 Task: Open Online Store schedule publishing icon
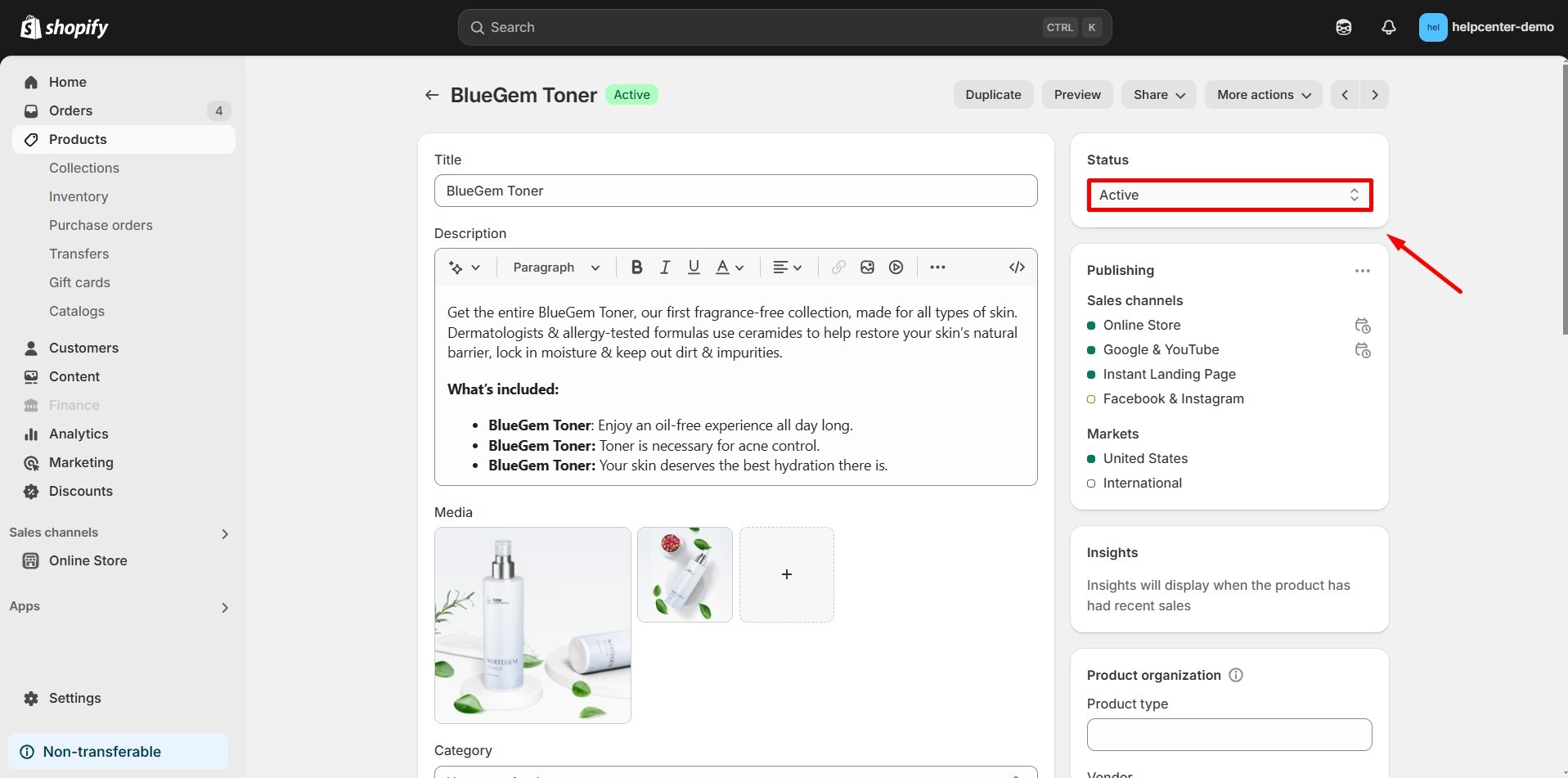pyautogui.click(x=1362, y=326)
